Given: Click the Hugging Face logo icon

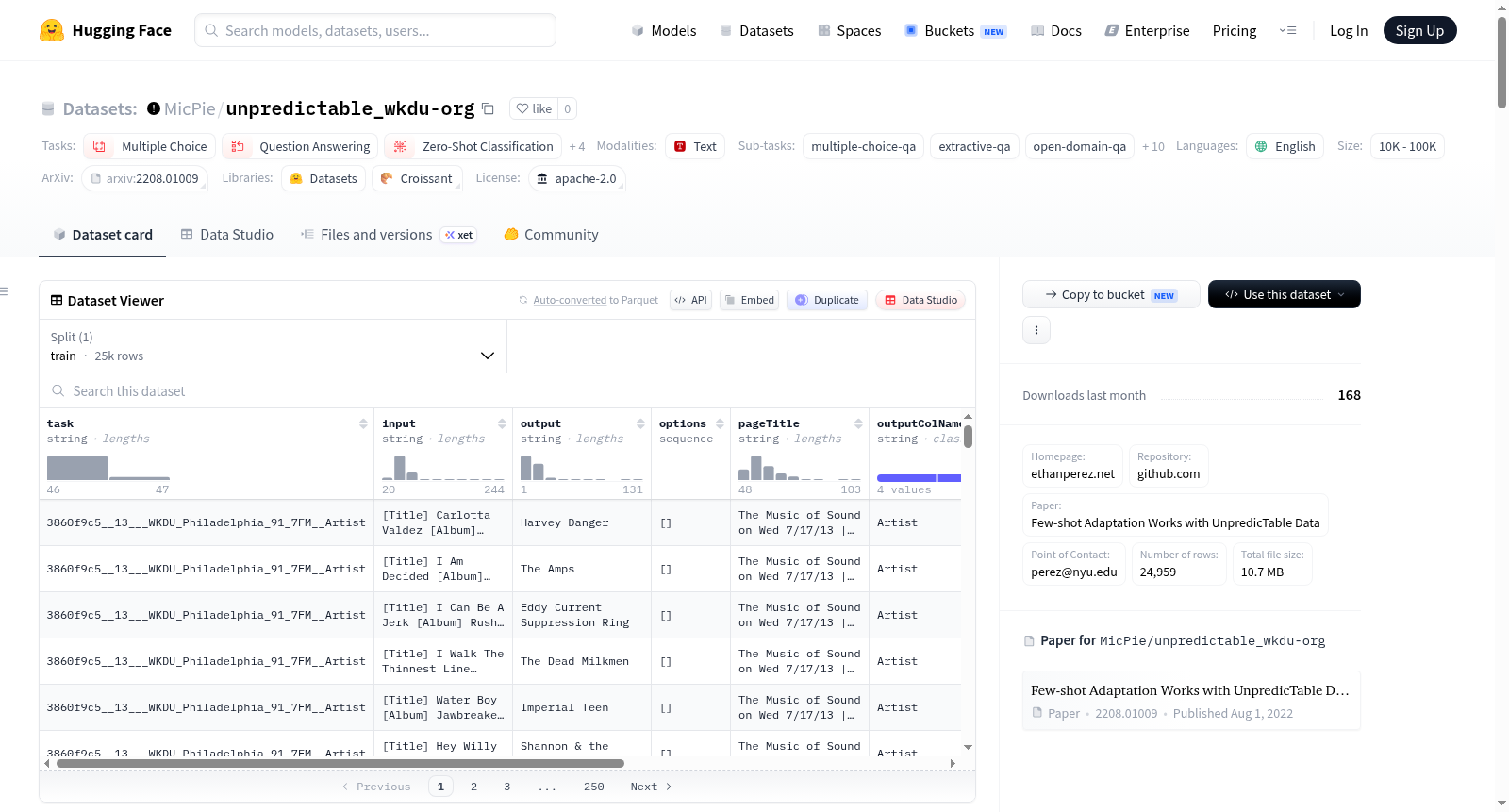Looking at the screenshot, I should (52, 30).
